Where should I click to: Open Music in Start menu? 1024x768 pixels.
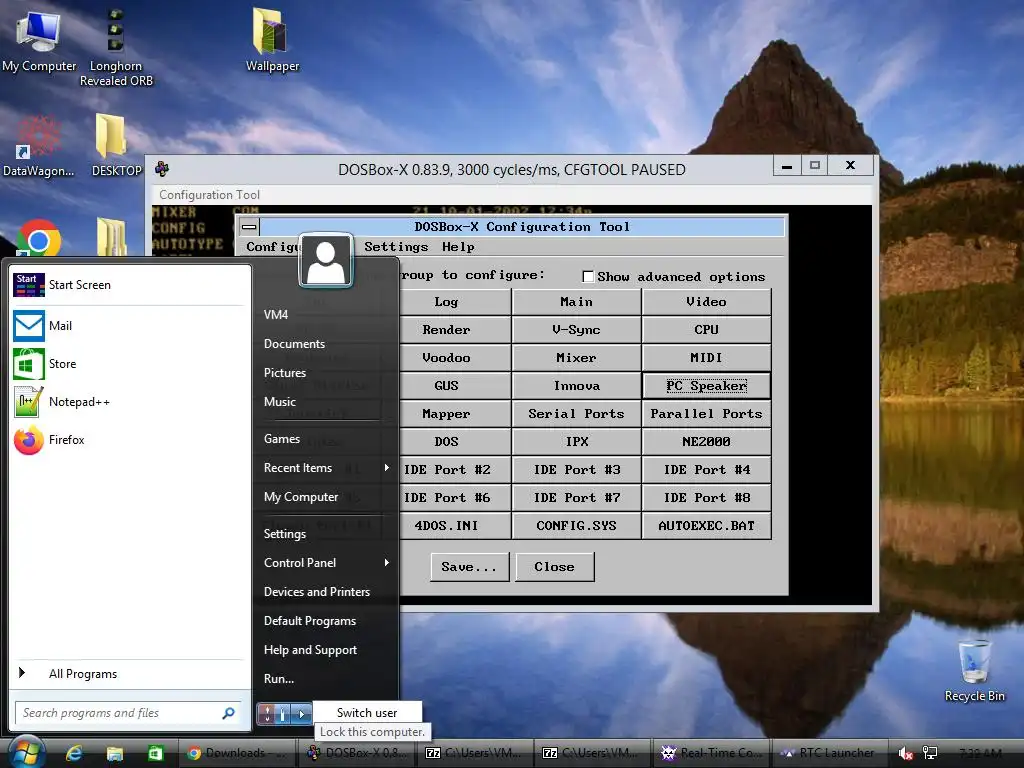point(280,402)
